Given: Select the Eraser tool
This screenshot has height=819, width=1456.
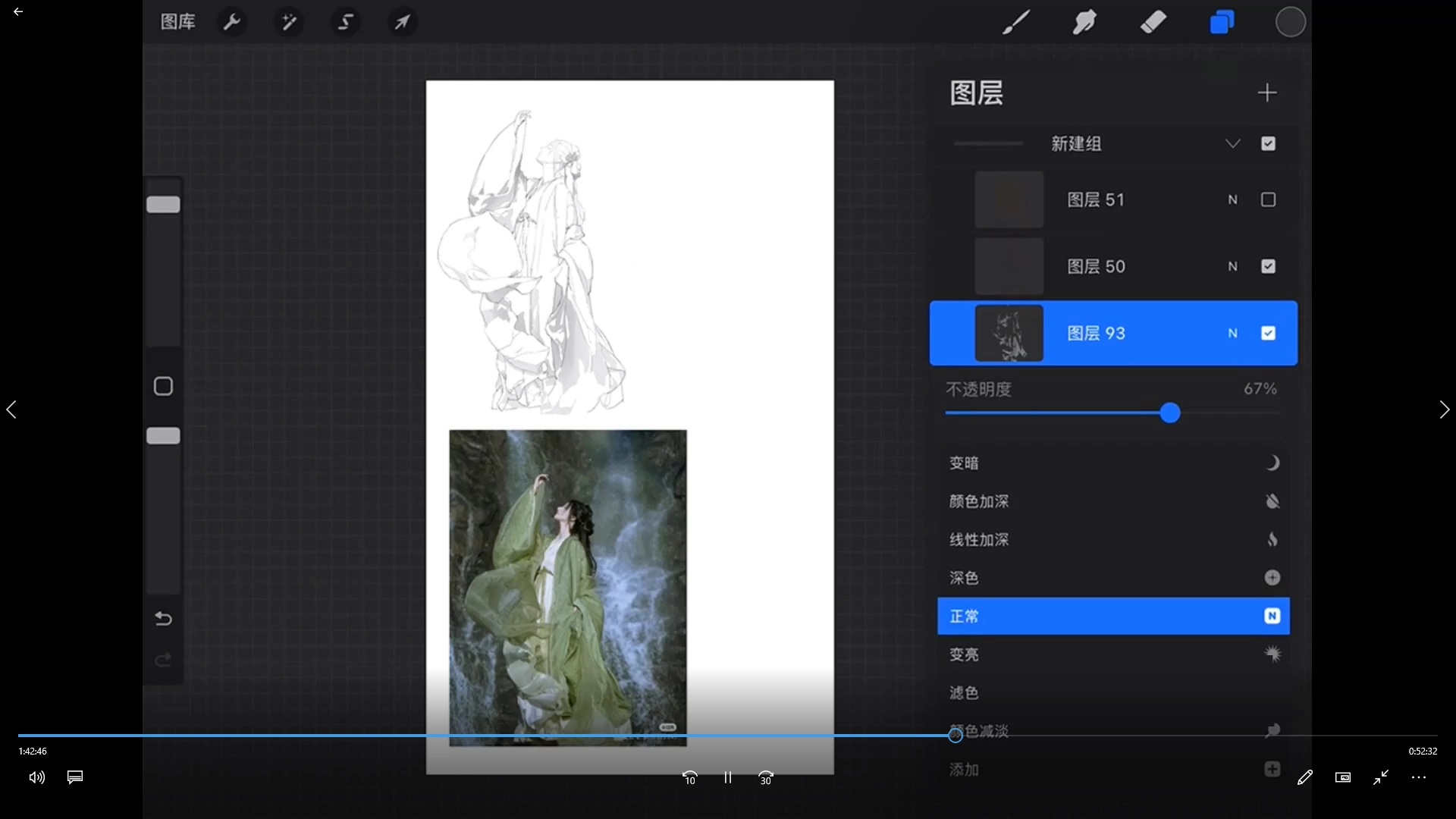Looking at the screenshot, I should click(x=1153, y=22).
